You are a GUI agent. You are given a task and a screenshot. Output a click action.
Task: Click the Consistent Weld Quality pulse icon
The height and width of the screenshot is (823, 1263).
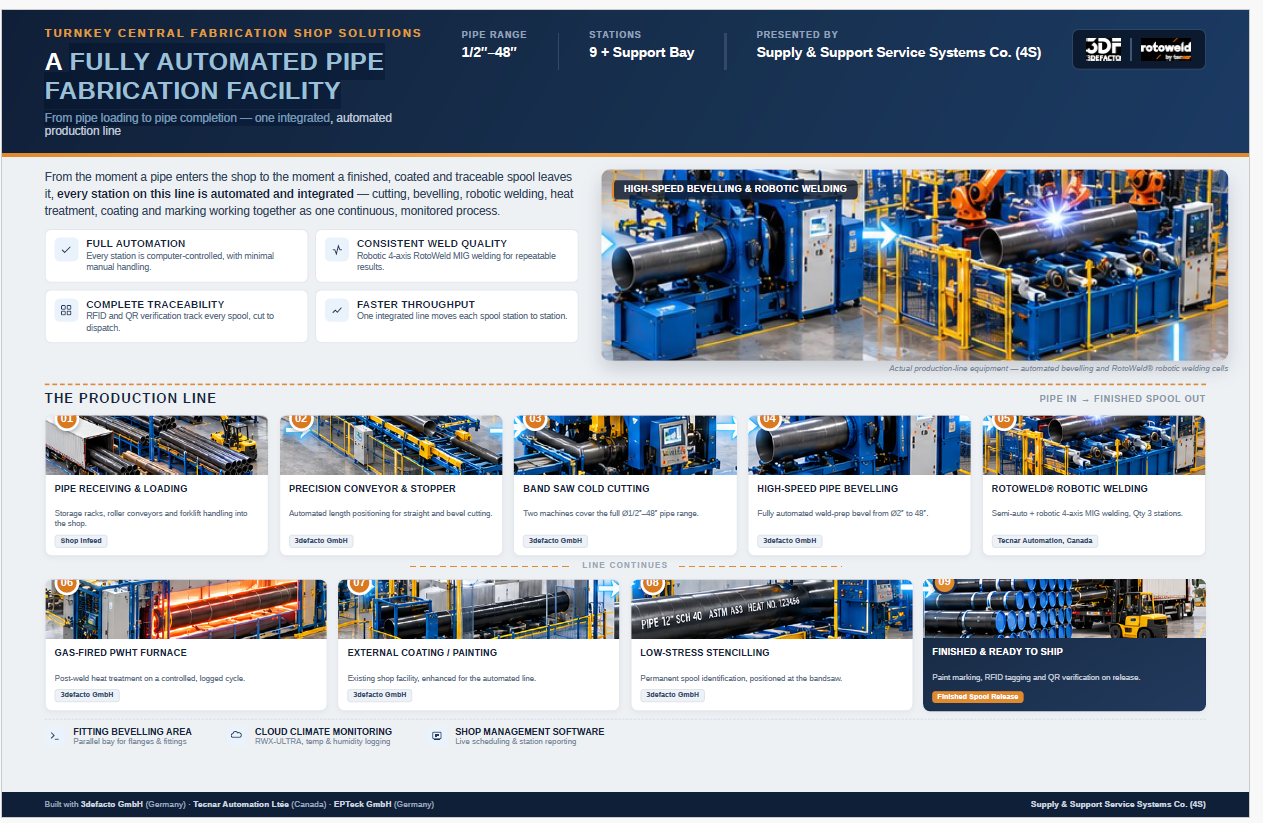tap(337, 250)
